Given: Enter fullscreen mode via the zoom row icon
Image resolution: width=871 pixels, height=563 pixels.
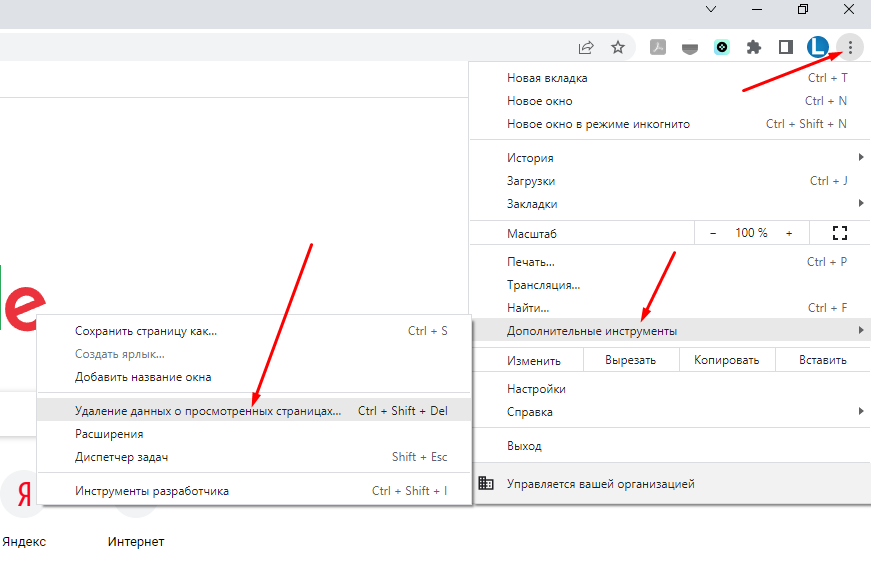Looking at the screenshot, I should 839,233.
